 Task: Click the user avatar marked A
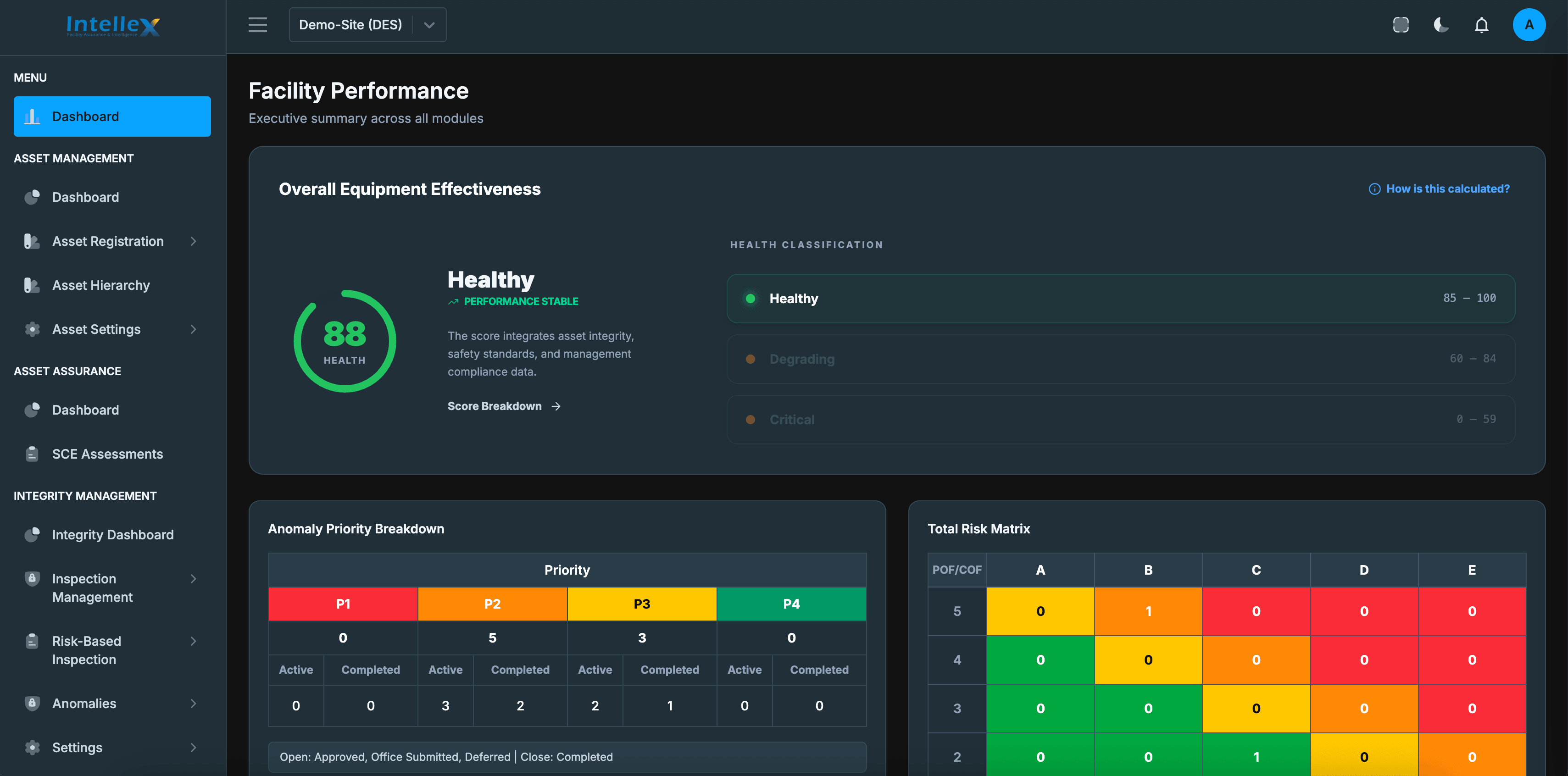(1529, 24)
